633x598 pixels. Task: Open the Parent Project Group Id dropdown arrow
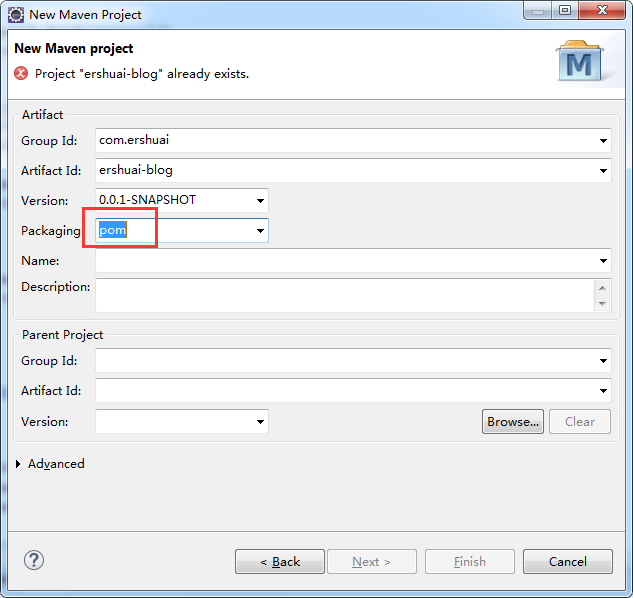tap(603, 361)
